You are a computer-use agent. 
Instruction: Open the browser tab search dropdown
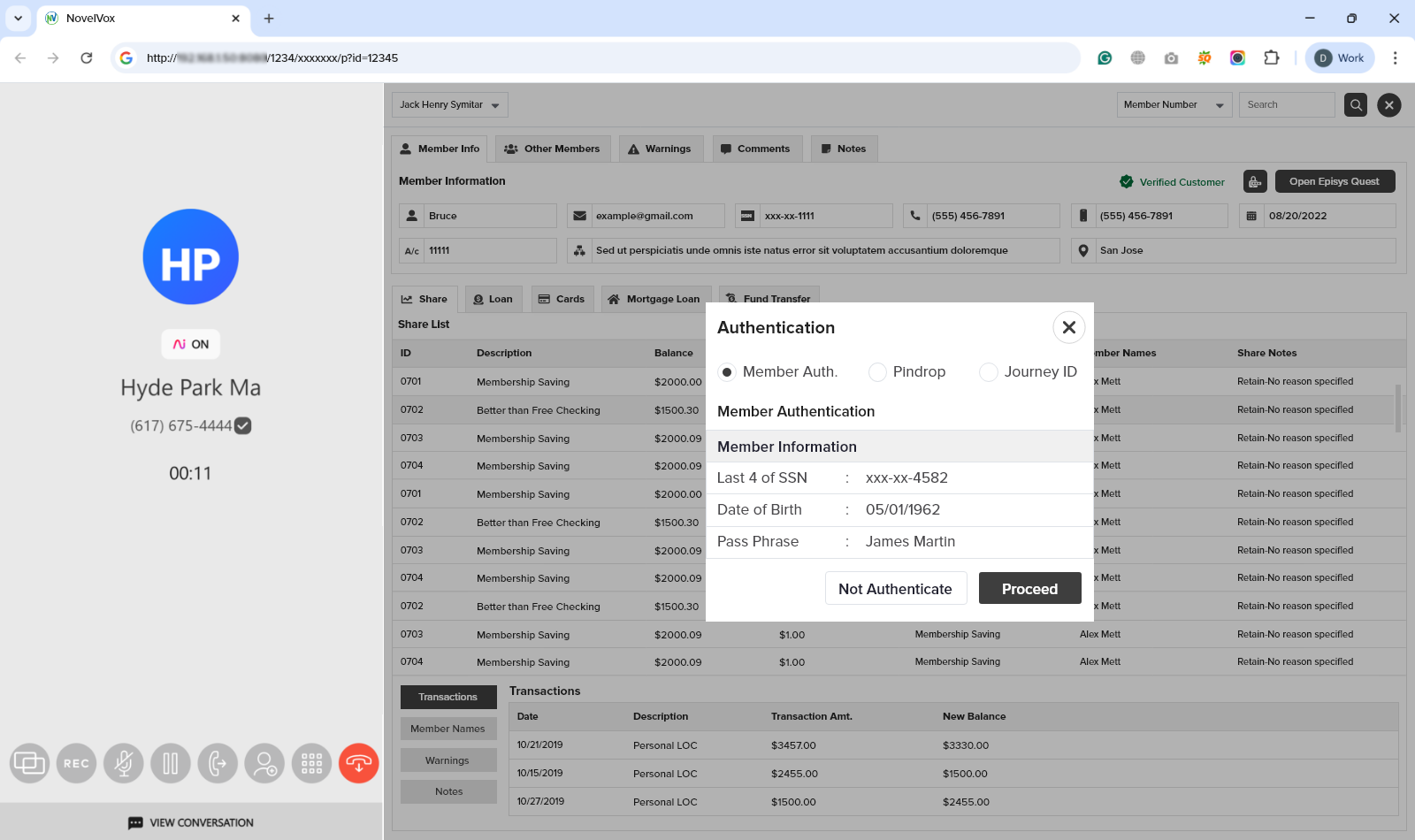coord(18,18)
